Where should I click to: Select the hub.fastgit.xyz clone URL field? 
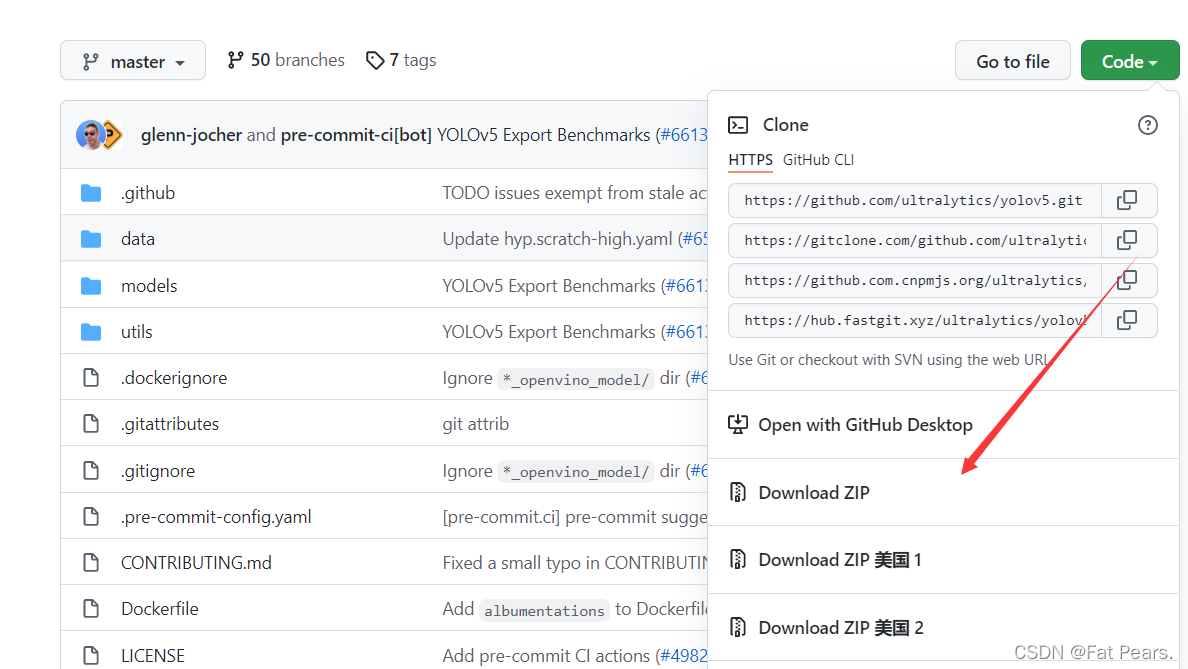tap(914, 320)
